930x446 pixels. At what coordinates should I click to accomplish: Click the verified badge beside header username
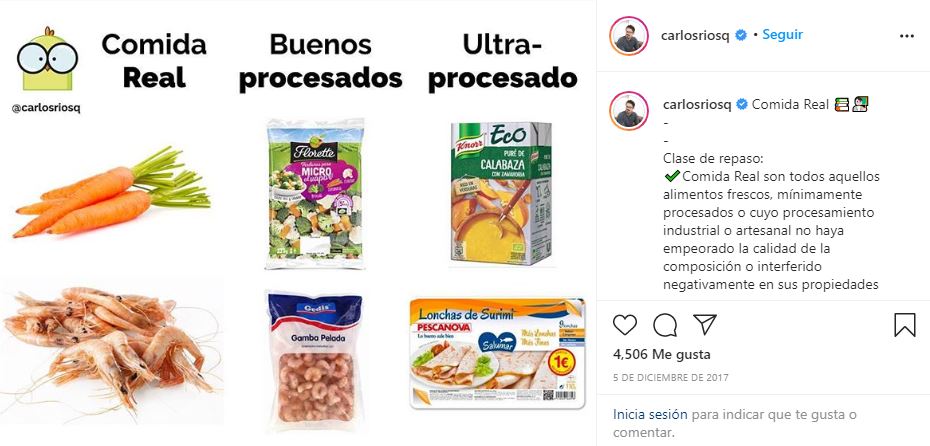tap(741, 35)
